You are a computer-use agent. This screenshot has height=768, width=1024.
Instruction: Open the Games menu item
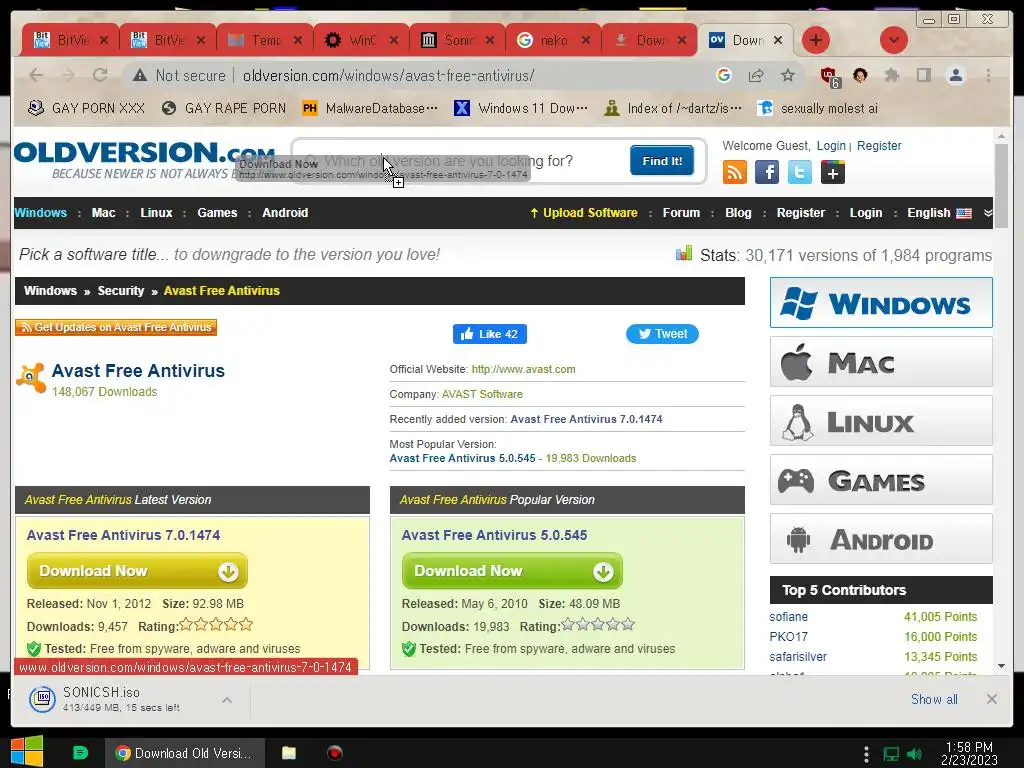coord(217,213)
